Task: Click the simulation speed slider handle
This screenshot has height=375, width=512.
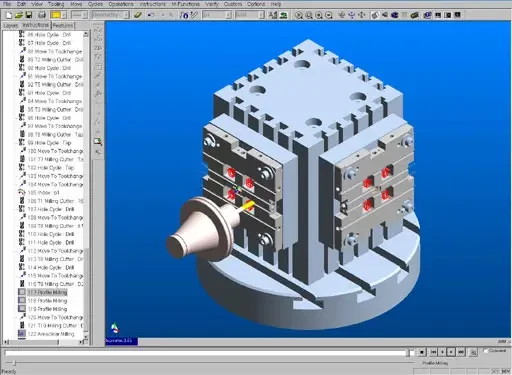Action: [x=14, y=362]
